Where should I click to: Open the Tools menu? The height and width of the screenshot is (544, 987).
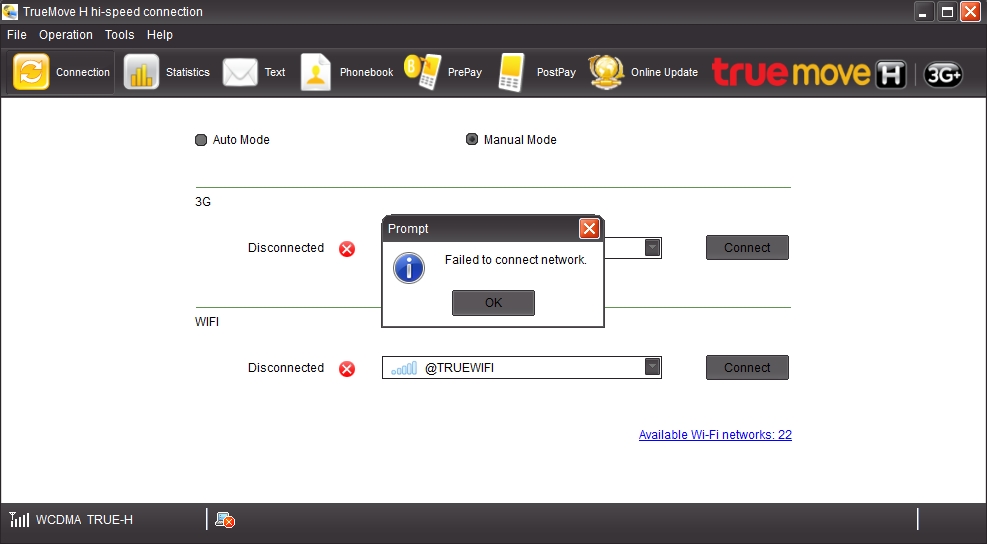tap(120, 35)
